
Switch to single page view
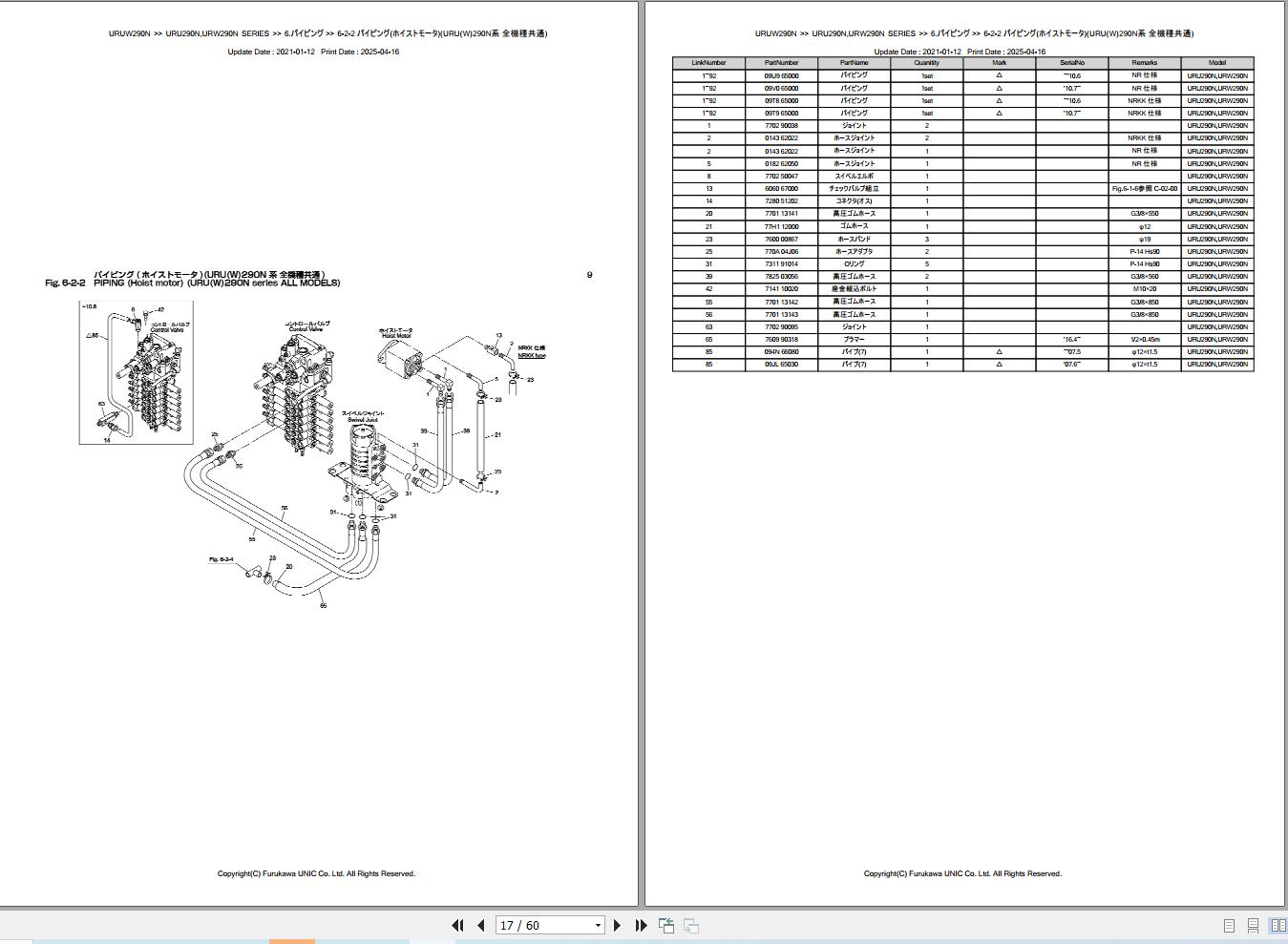[x=1229, y=926]
